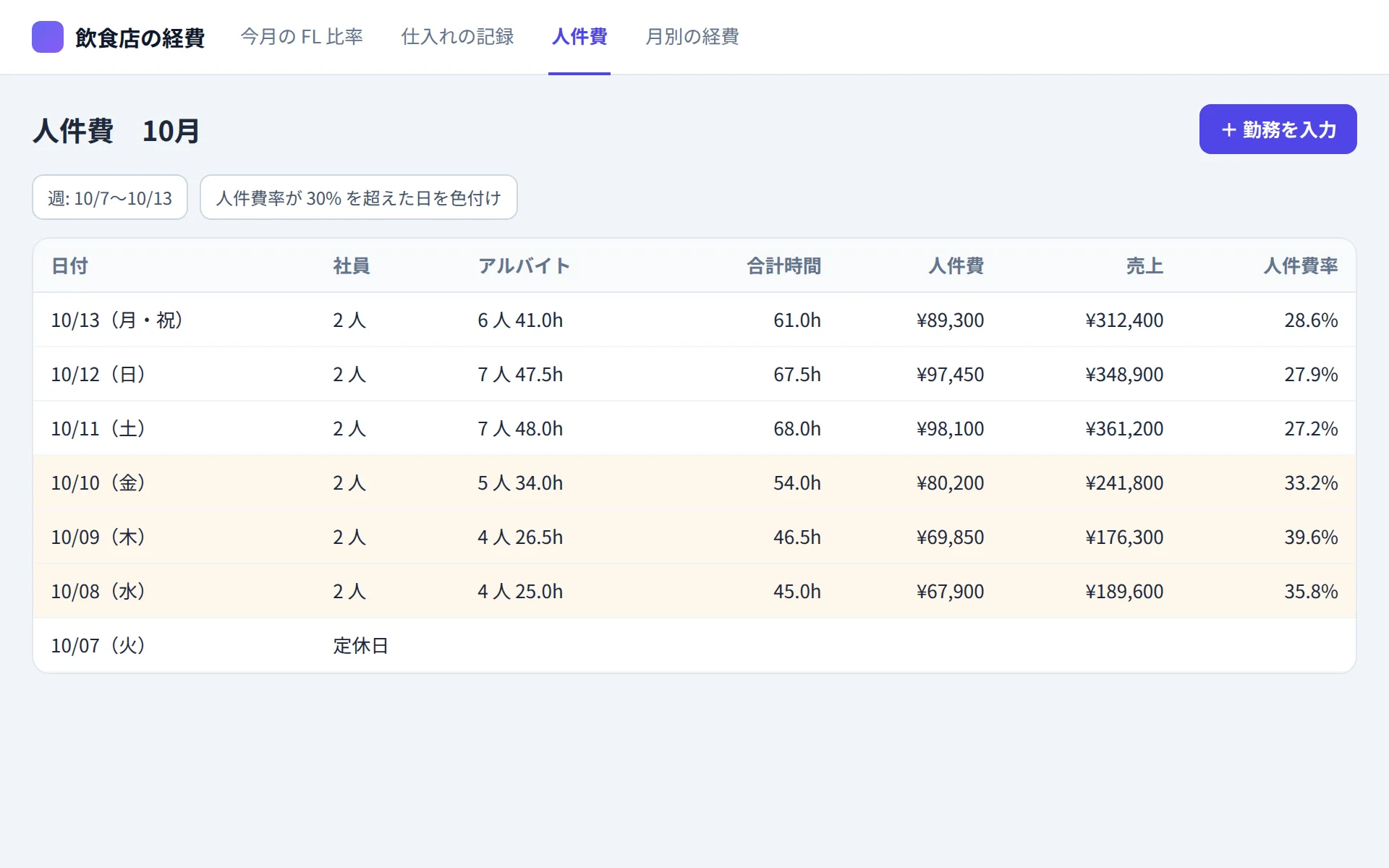Select the 10/13（月・祝）date cell
This screenshot has width=1389, height=868.
(x=116, y=320)
